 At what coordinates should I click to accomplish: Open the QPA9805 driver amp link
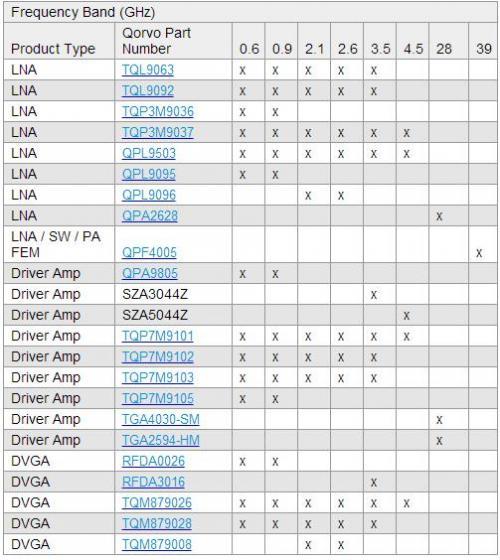[x=150, y=273]
